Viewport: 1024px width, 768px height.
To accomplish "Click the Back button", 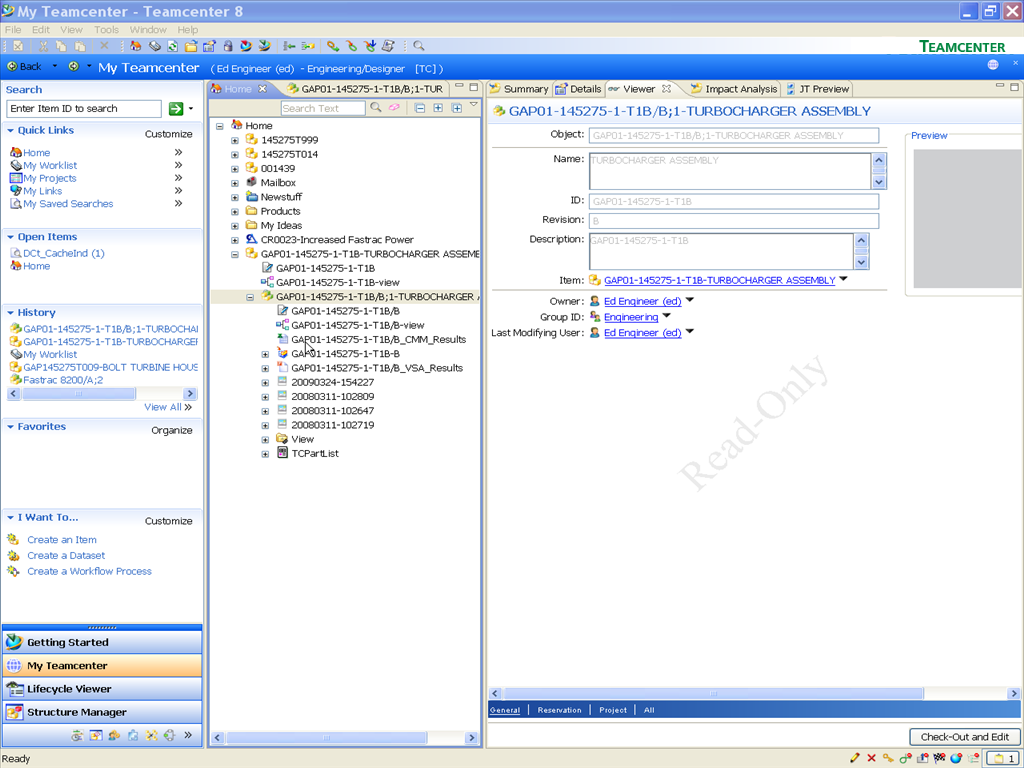I will point(25,67).
